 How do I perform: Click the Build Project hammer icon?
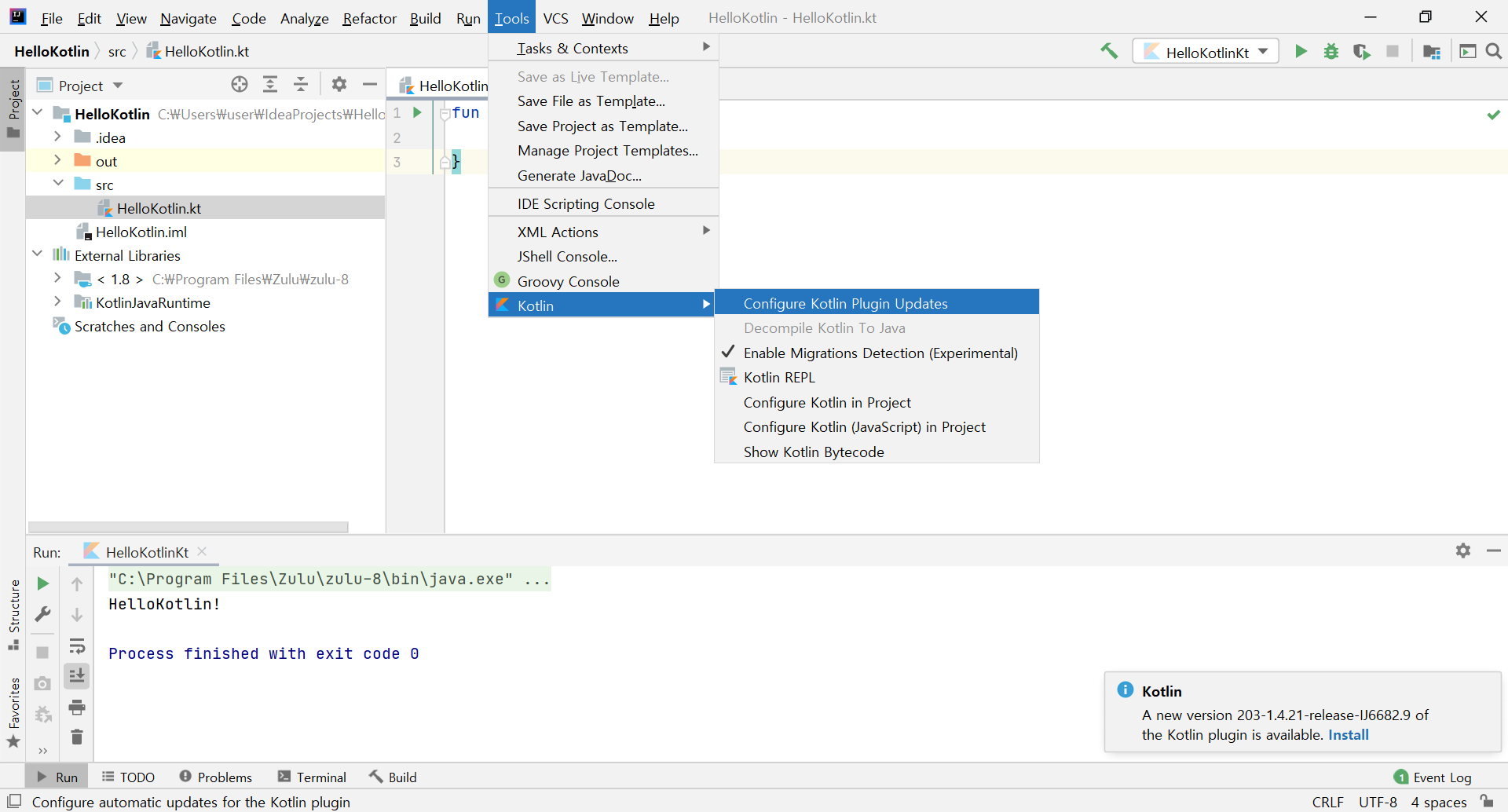tap(1109, 52)
